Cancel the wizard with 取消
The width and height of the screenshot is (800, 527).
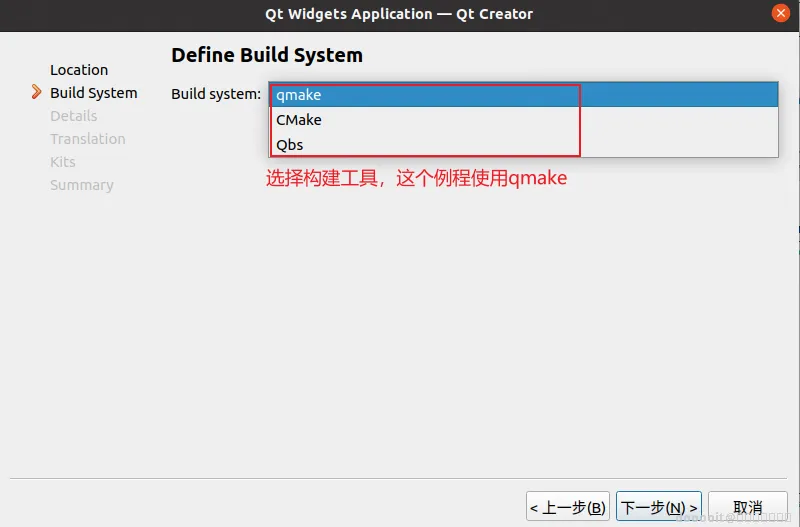[x=747, y=507]
